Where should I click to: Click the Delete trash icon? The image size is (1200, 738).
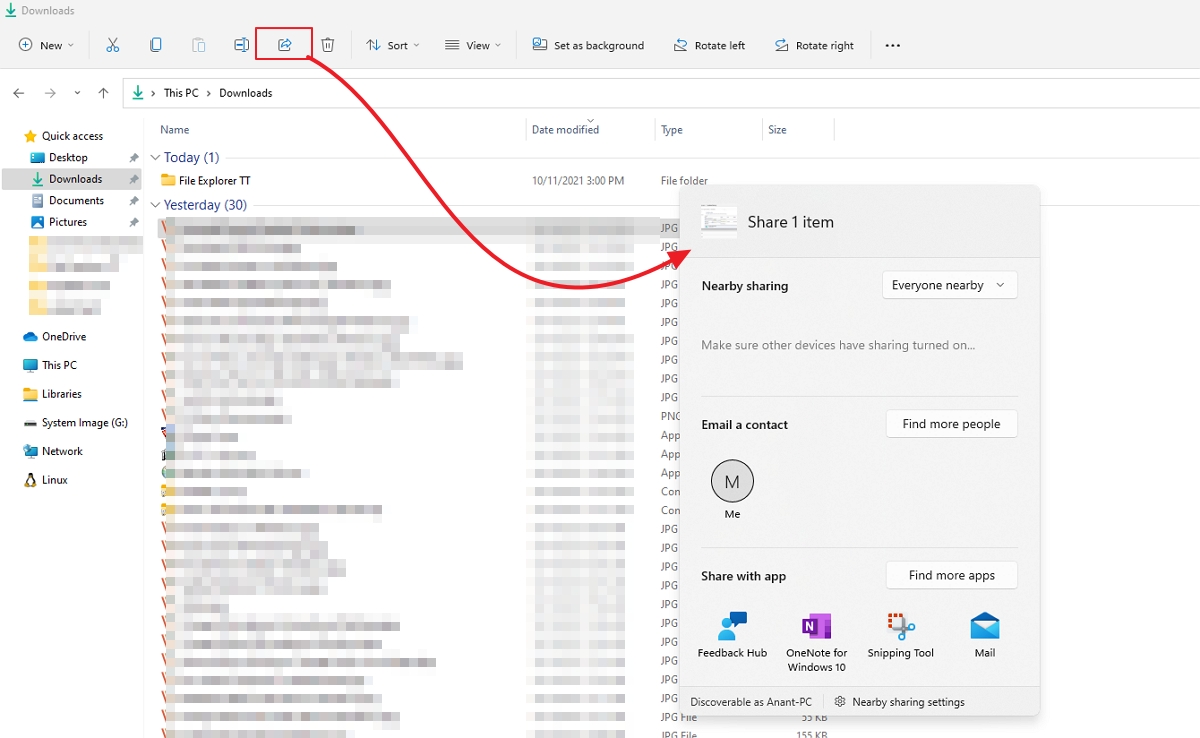pos(328,45)
